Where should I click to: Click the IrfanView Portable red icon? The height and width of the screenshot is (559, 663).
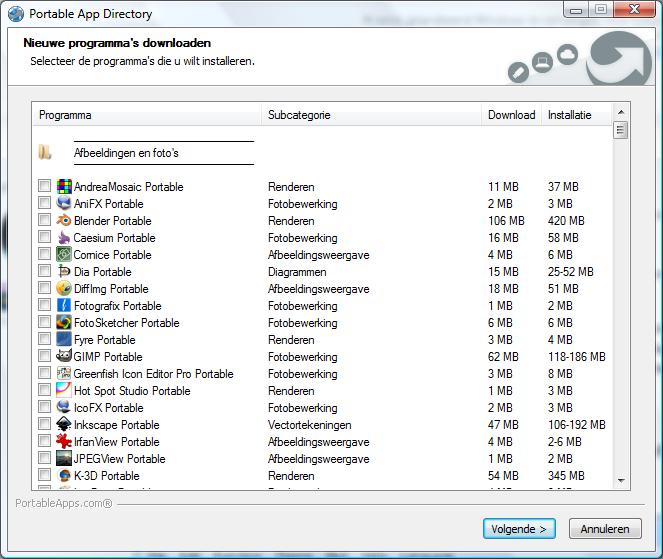tap(64, 441)
